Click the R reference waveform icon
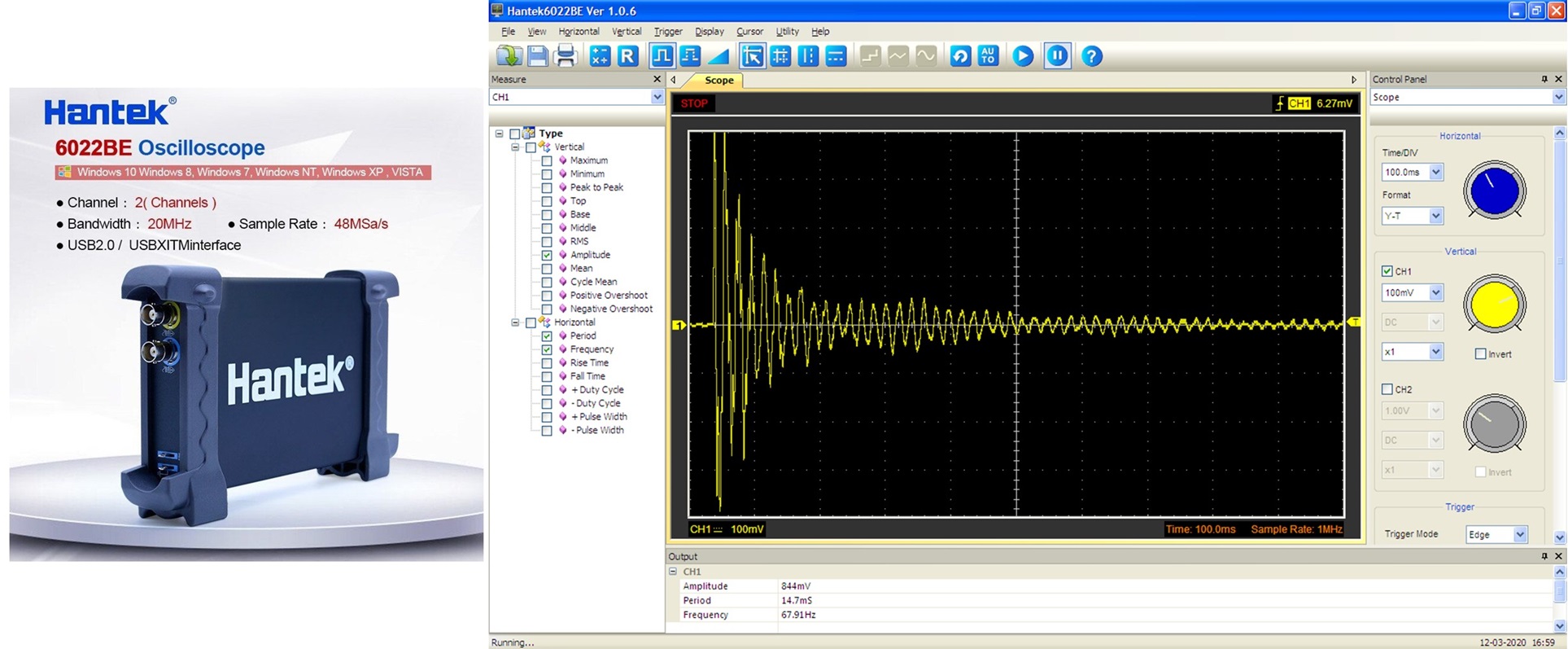This screenshot has height=649, width=1568. click(627, 56)
